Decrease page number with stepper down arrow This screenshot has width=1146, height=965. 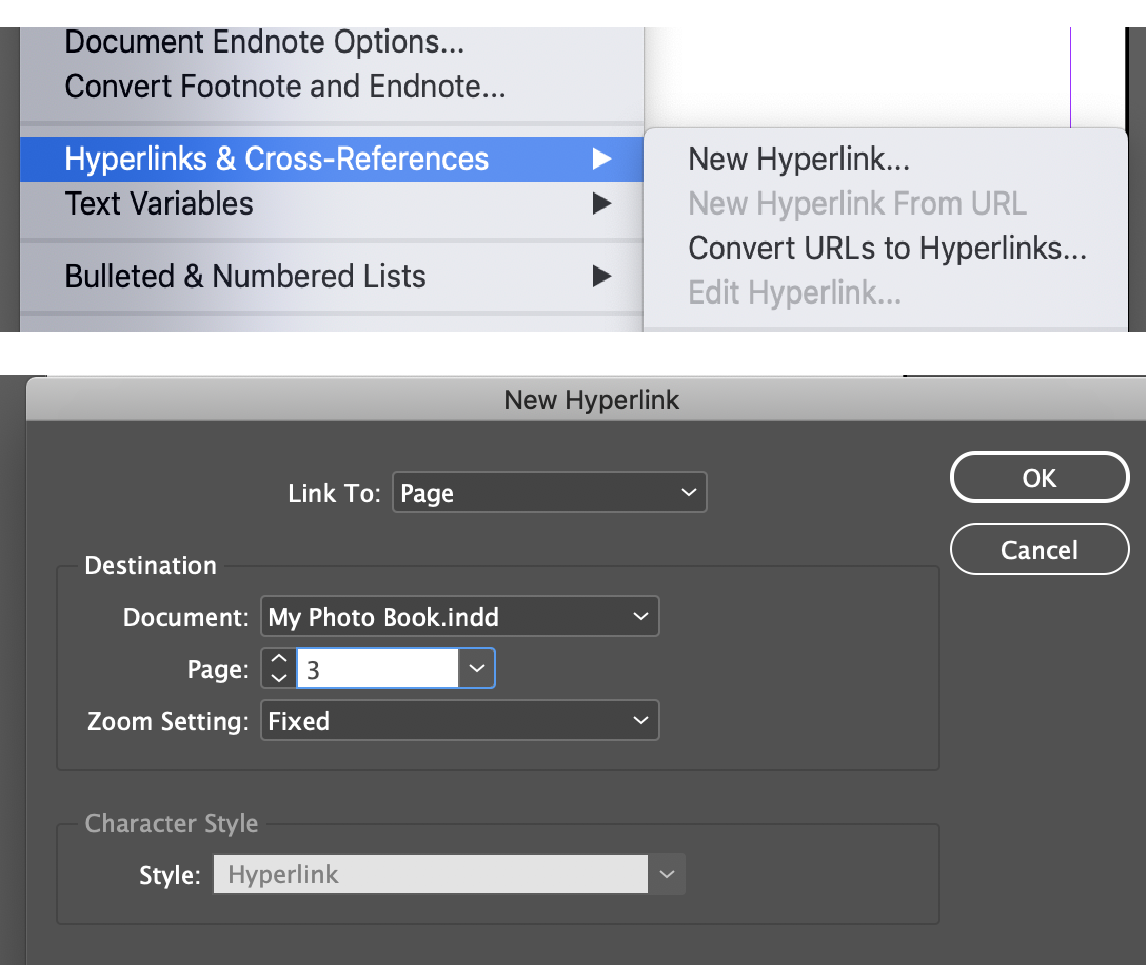[279, 678]
